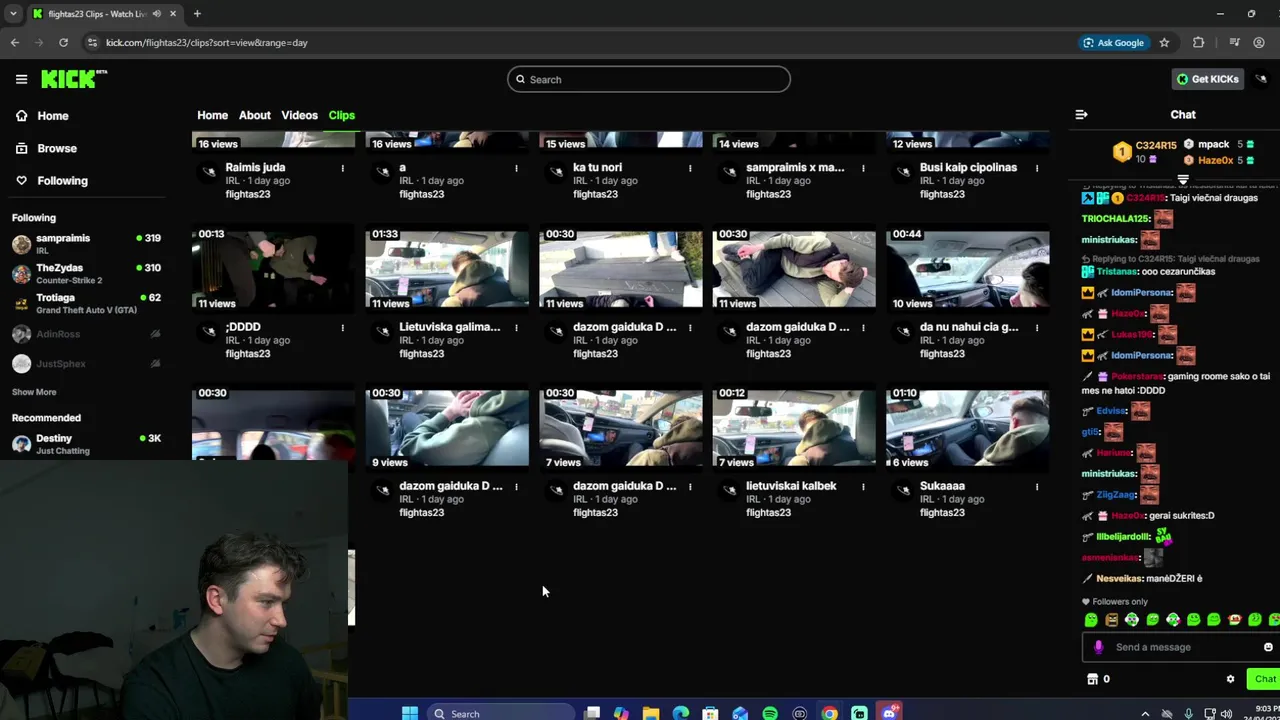This screenshot has height=720, width=1280.
Task: Open options menu for Raimis juda clip
Action: [342, 168]
